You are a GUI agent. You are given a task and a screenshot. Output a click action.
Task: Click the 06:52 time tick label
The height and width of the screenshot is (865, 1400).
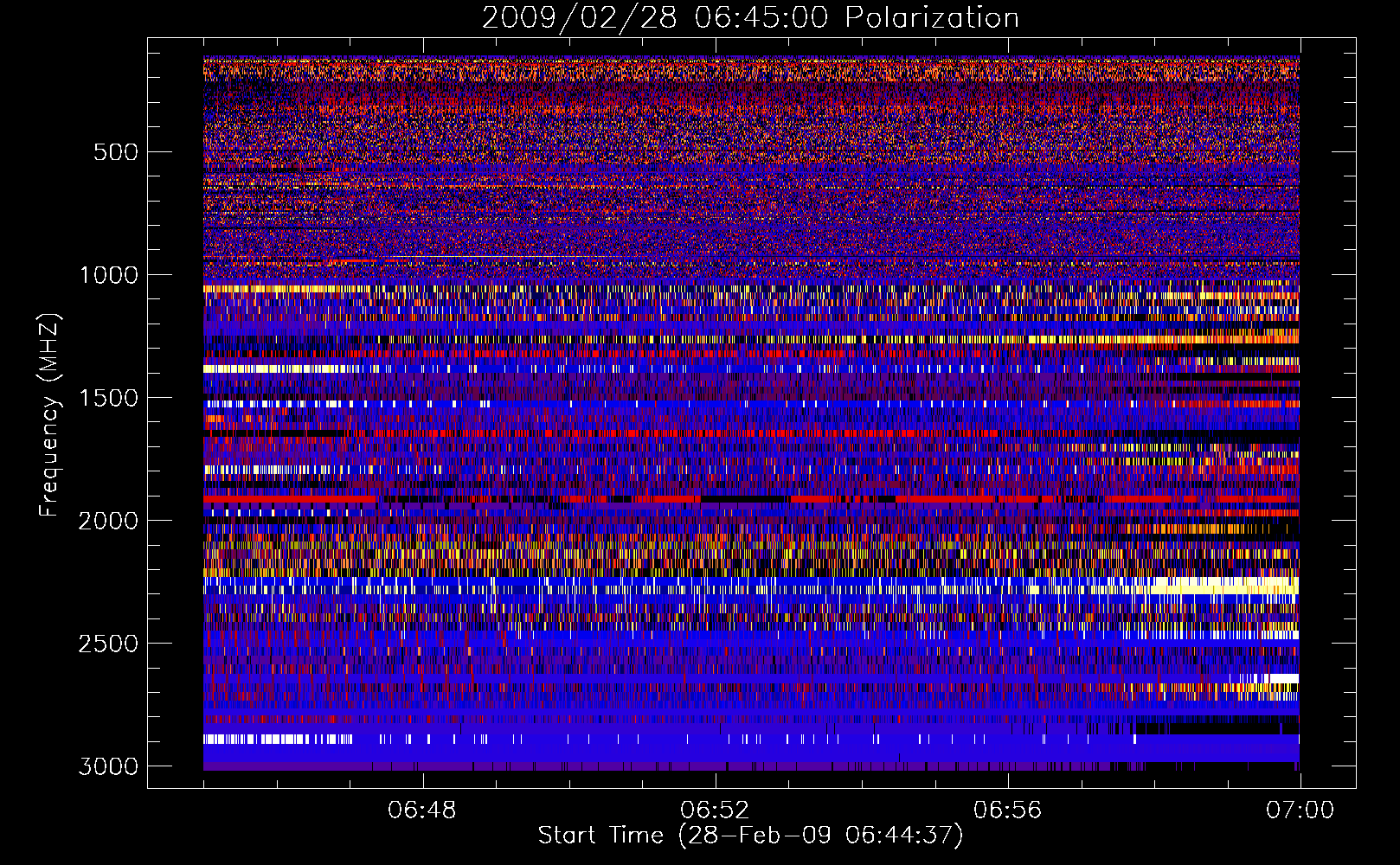(715, 811)
